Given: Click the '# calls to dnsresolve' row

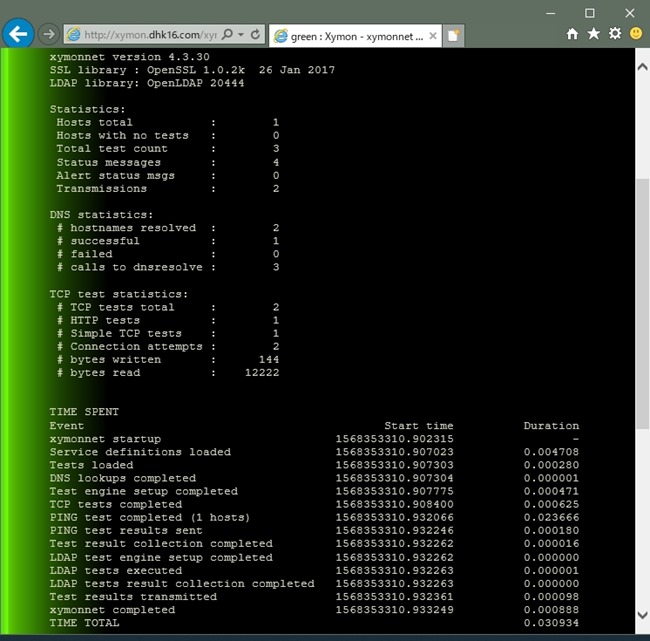Looking at the screenshot, I should (x=168, y=267).
